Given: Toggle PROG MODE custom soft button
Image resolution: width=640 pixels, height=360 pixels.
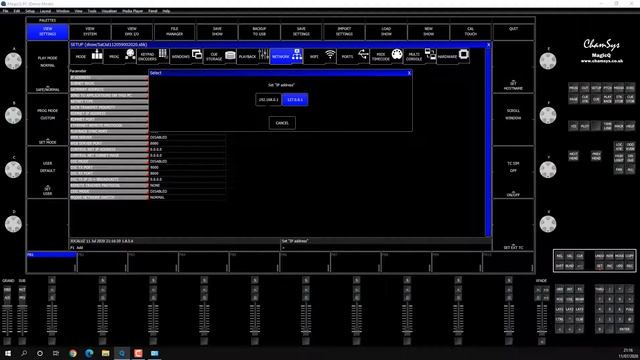Looking at the screenshot, I should click(47, 120).
